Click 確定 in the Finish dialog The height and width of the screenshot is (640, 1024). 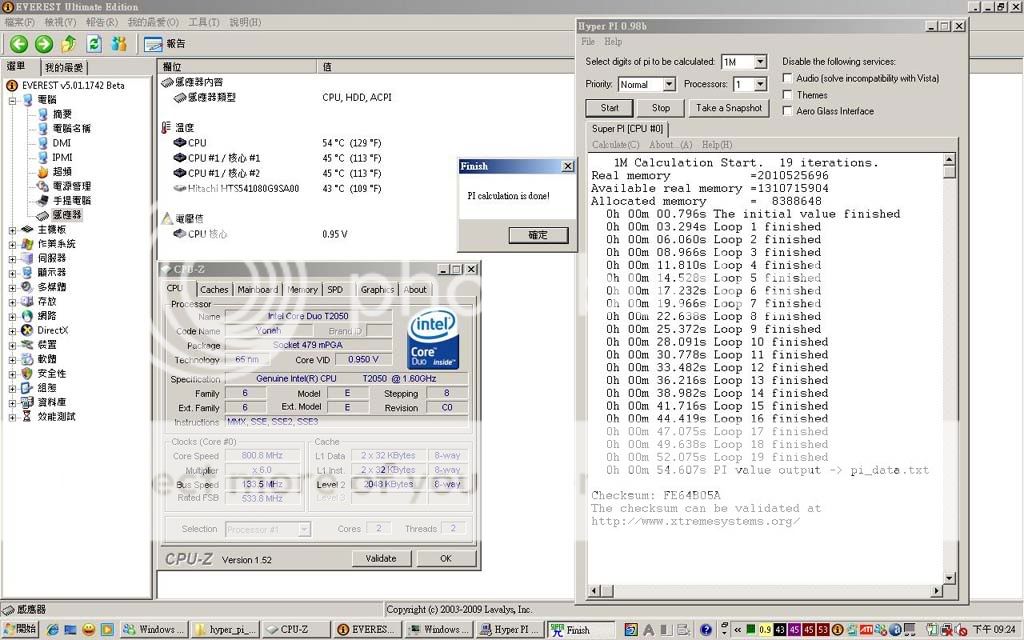[x=538, y=235]
